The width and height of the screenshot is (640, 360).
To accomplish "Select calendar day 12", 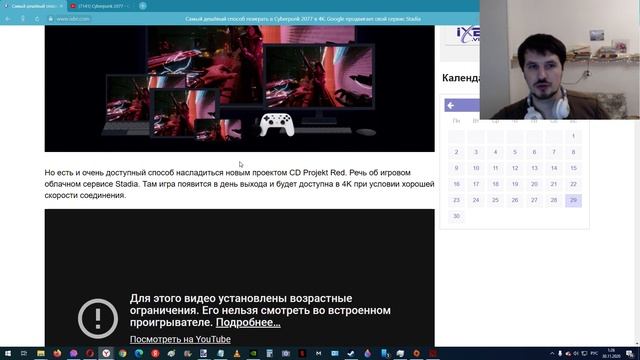I will 515,168.
